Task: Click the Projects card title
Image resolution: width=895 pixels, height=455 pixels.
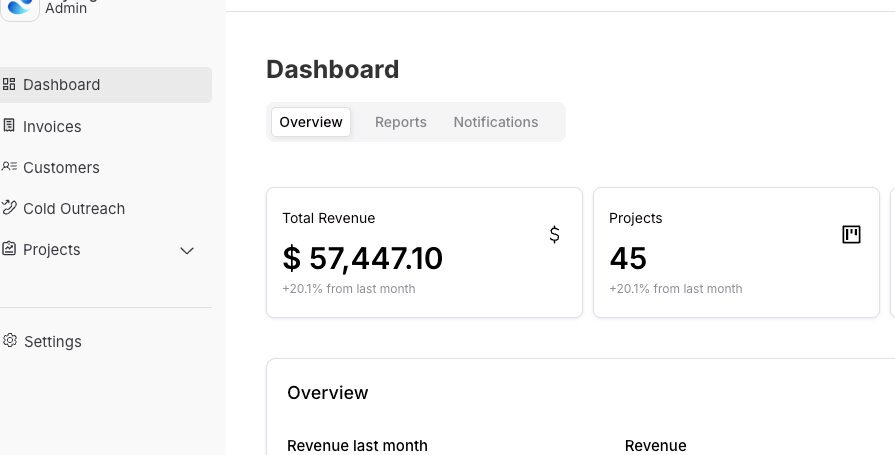Action: tap(635, 218)
